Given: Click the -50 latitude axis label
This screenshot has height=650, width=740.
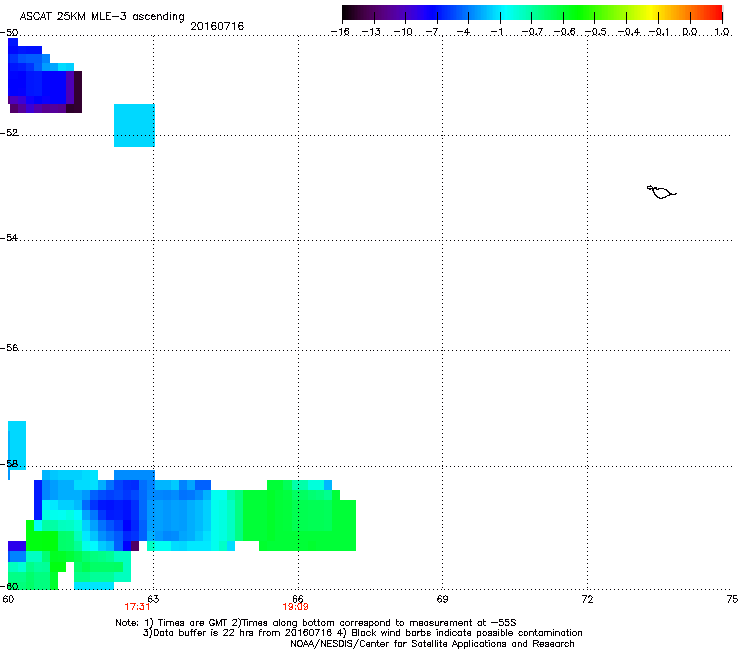Looking at the screenshot, I should tap(9, 33).
